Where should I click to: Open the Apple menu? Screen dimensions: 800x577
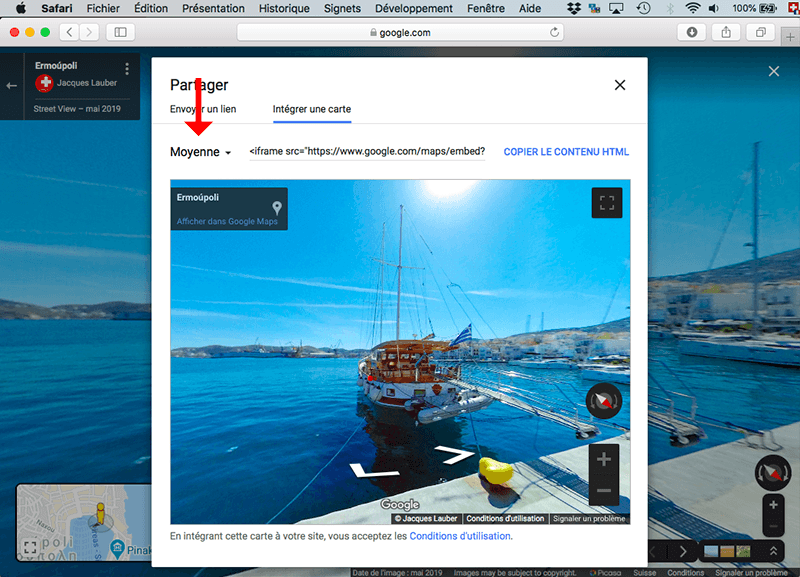[20, 8]
